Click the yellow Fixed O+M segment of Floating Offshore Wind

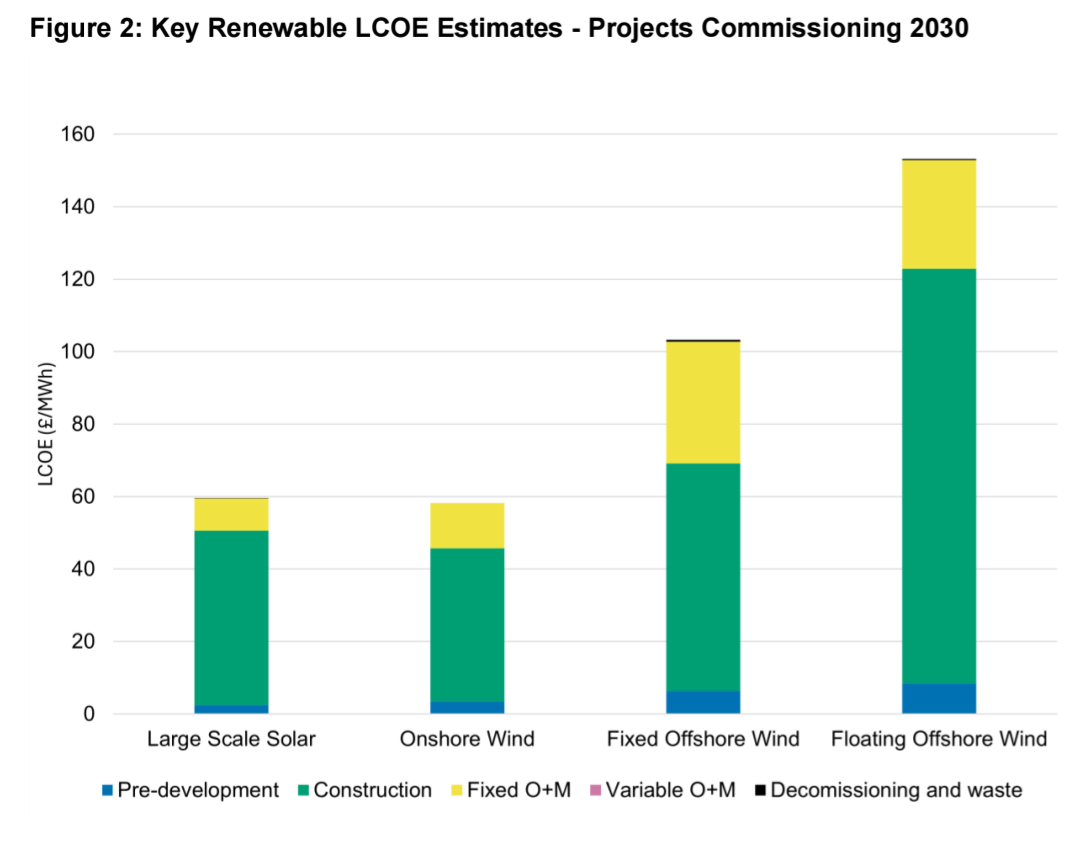point(939,214)
